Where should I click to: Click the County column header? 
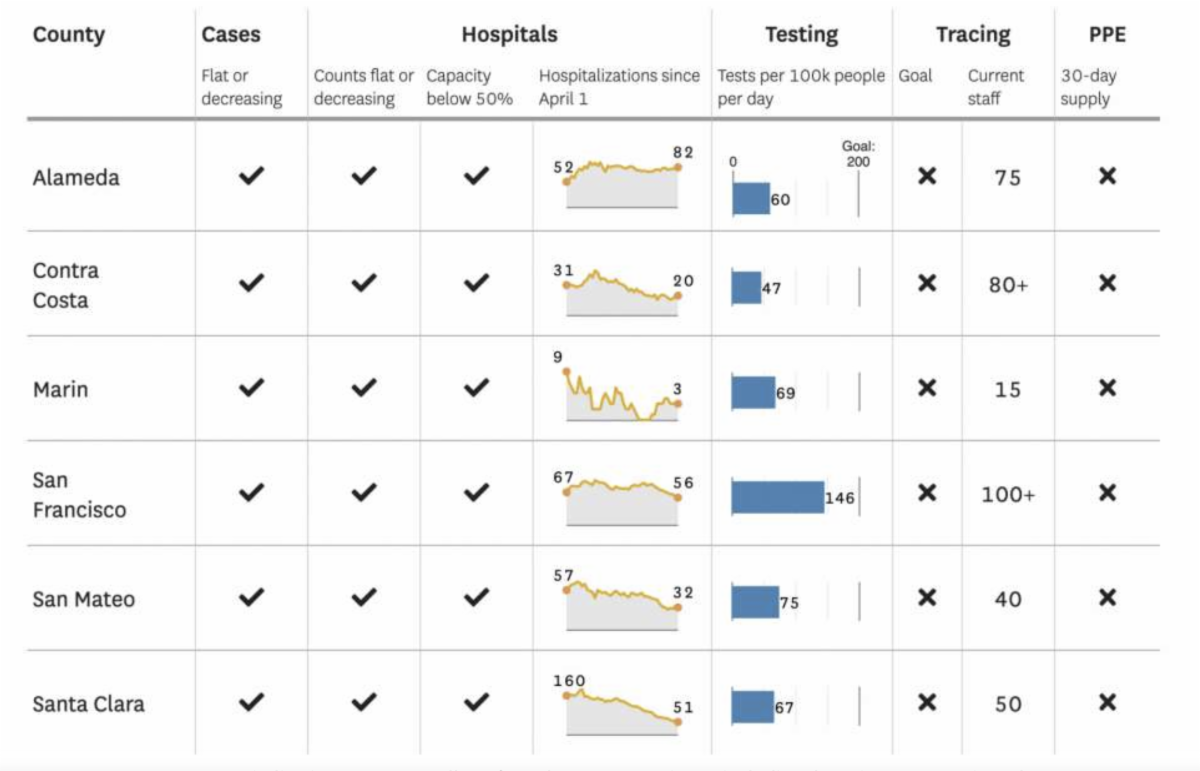pos(69,35)
